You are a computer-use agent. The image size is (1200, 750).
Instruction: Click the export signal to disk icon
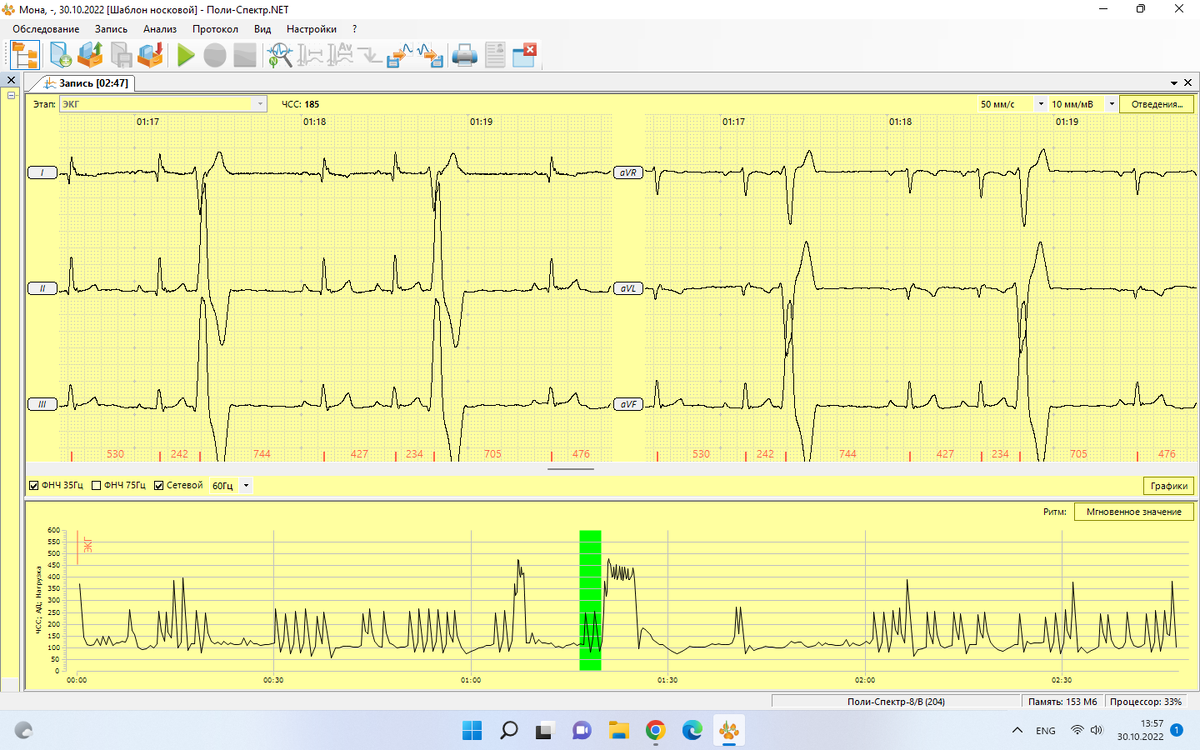click(400, 55)
